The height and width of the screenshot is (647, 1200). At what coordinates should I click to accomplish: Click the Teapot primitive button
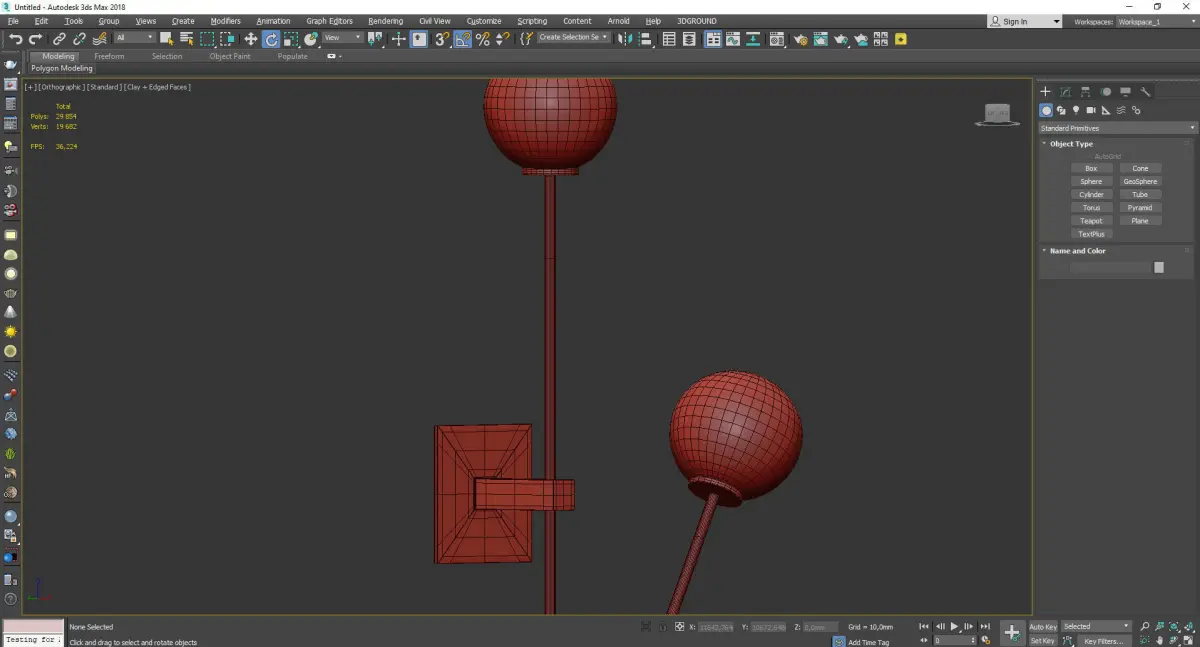tap(1091, 221)
